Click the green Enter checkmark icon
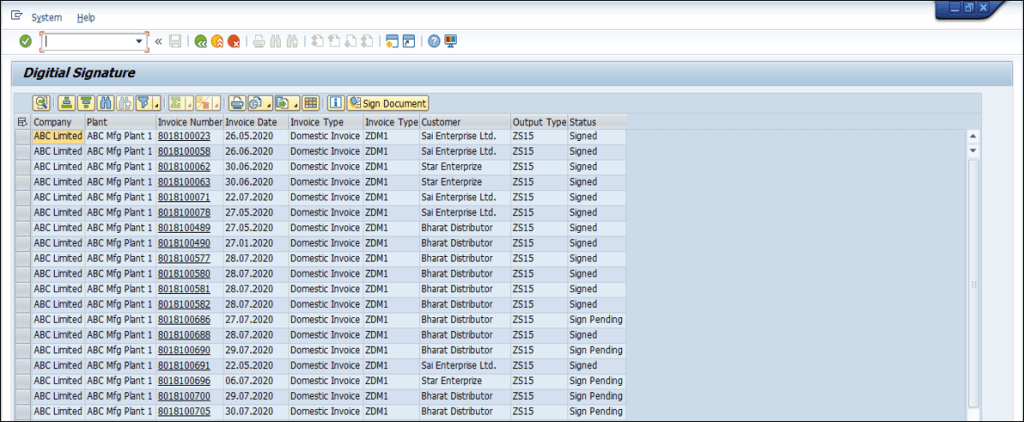 tap(25, 41)
